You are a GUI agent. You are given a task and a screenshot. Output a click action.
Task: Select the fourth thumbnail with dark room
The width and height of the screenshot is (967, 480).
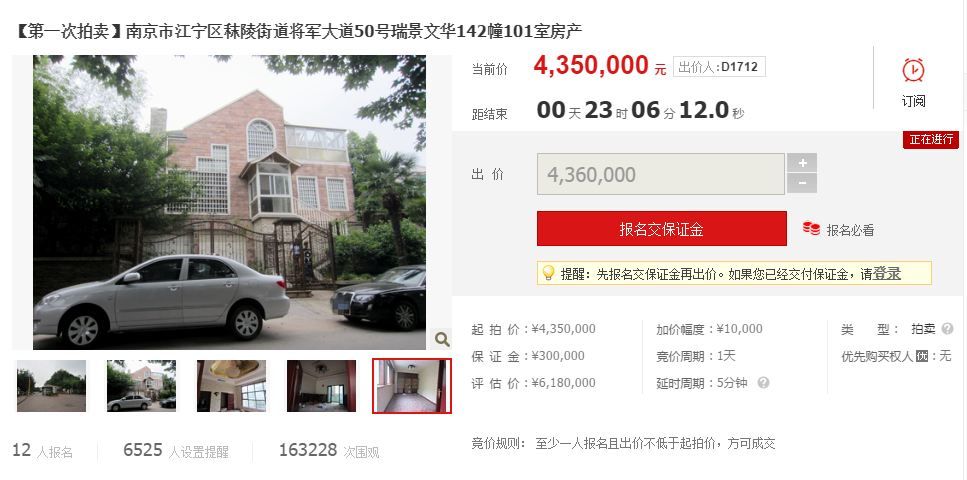coord(321,386)
